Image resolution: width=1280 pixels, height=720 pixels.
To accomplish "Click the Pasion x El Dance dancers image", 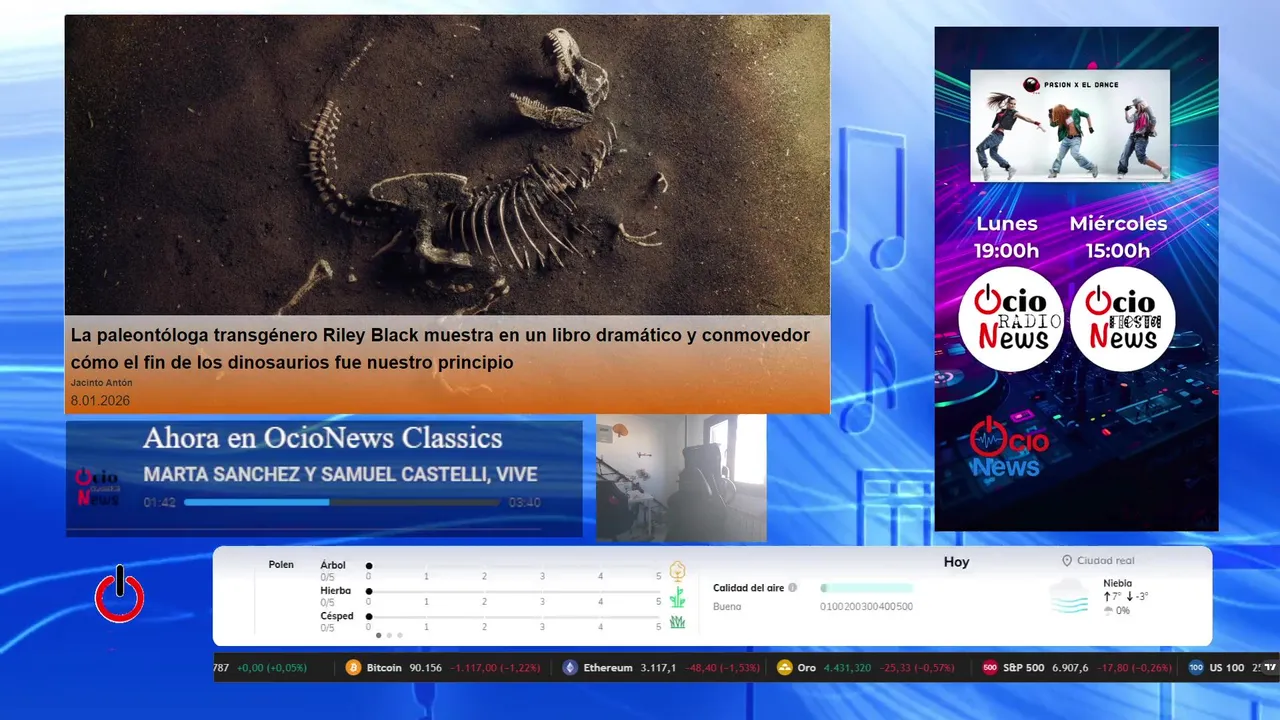I will (1070, 126).
